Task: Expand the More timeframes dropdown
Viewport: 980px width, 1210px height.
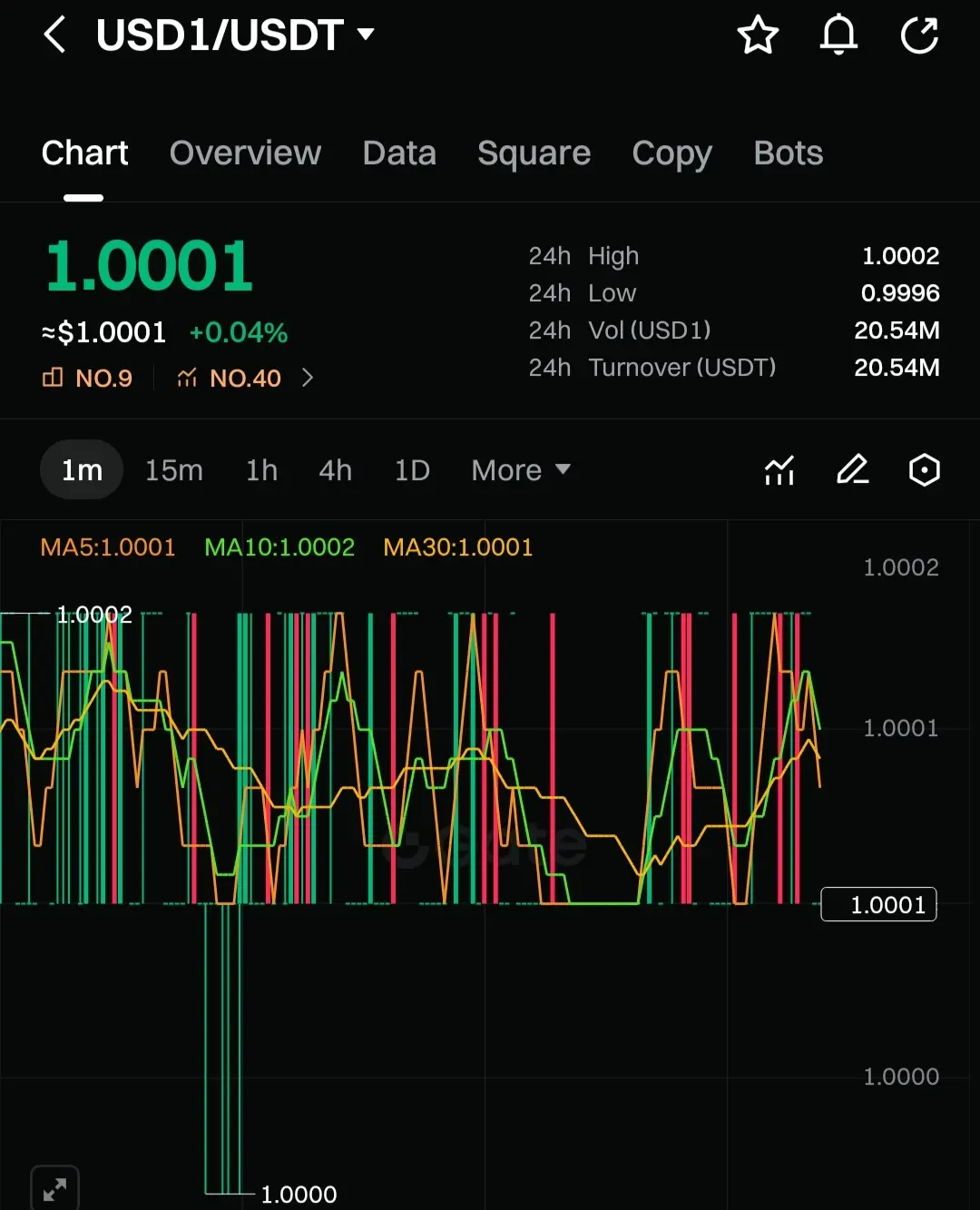Action: click(x=521, y=470)
